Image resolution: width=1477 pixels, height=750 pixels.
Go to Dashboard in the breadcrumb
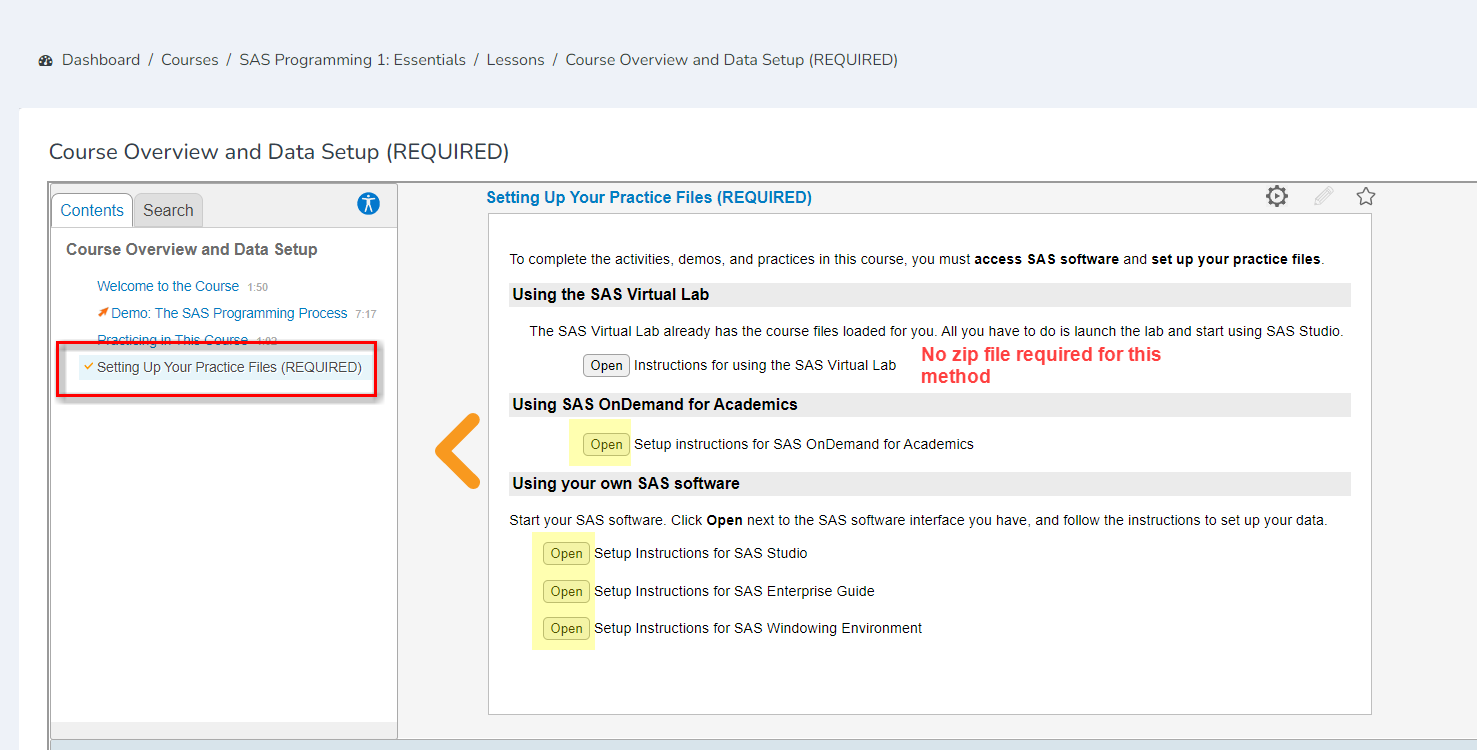[x=101, y=60]
